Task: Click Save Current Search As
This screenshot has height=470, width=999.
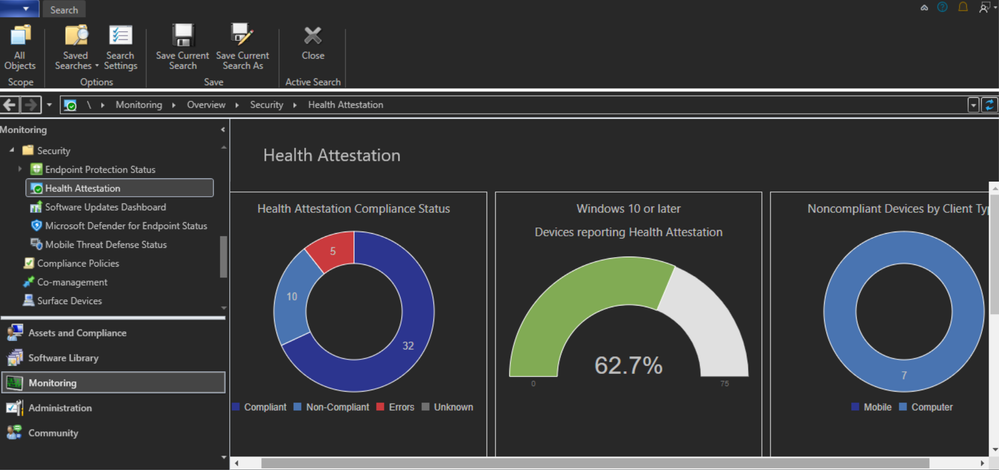Action: click(243, 48)
